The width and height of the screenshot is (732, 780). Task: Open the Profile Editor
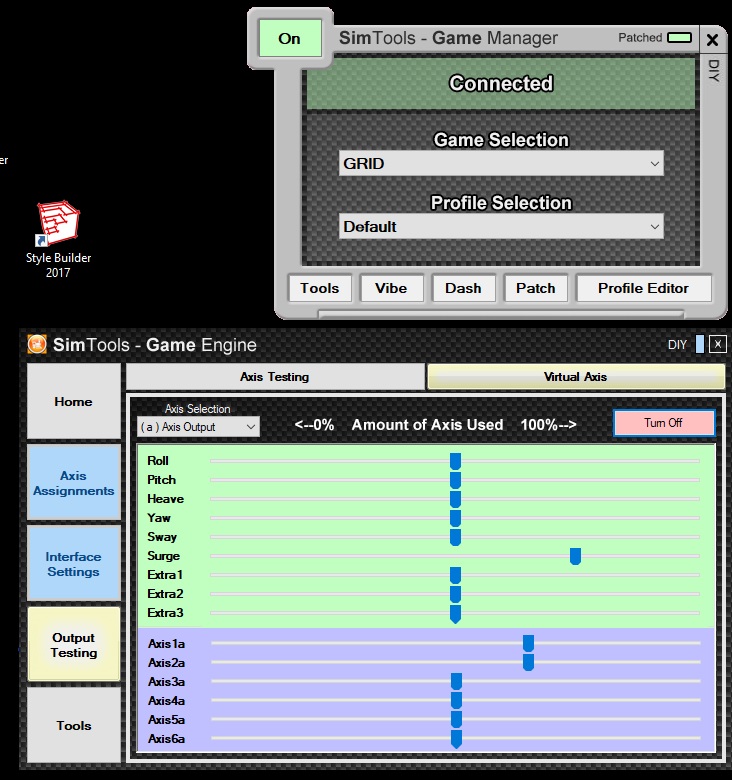coord(643,288)
